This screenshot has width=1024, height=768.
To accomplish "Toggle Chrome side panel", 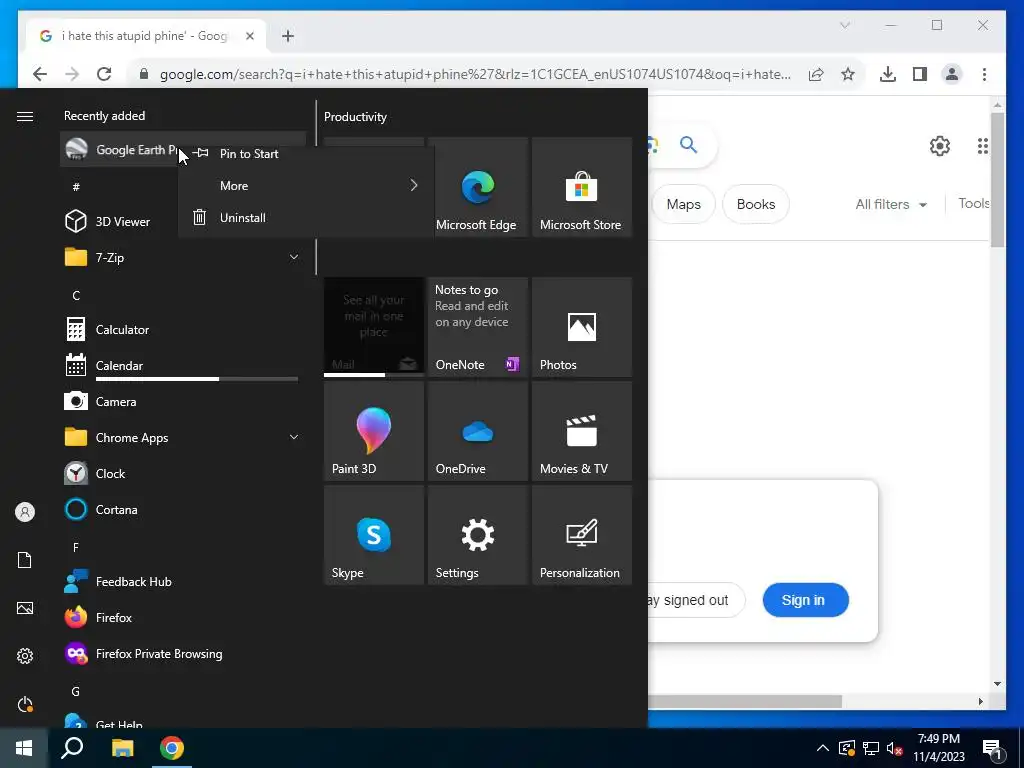I will [920, 74].
